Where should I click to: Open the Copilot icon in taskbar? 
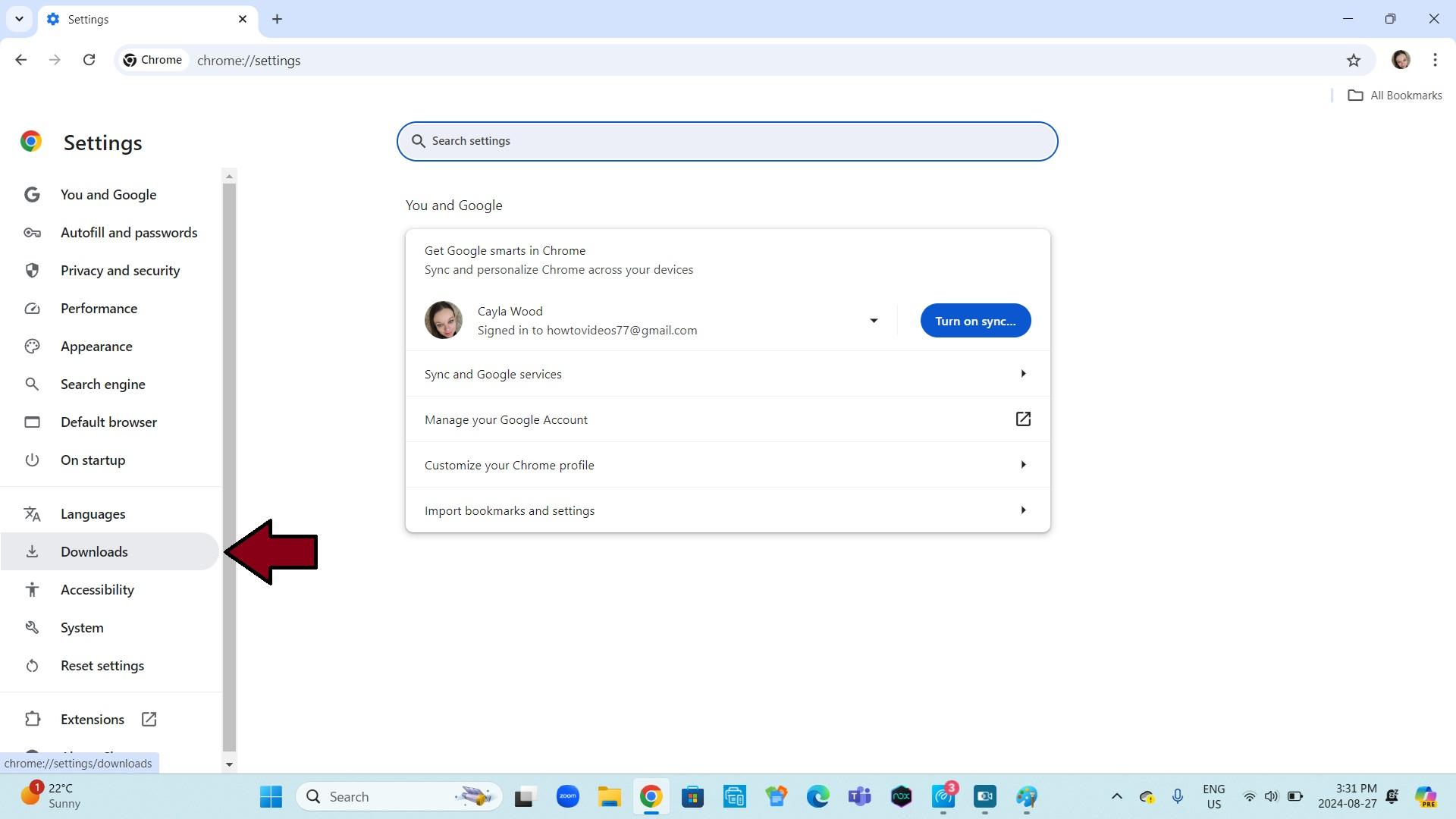tap(1426, 796)
